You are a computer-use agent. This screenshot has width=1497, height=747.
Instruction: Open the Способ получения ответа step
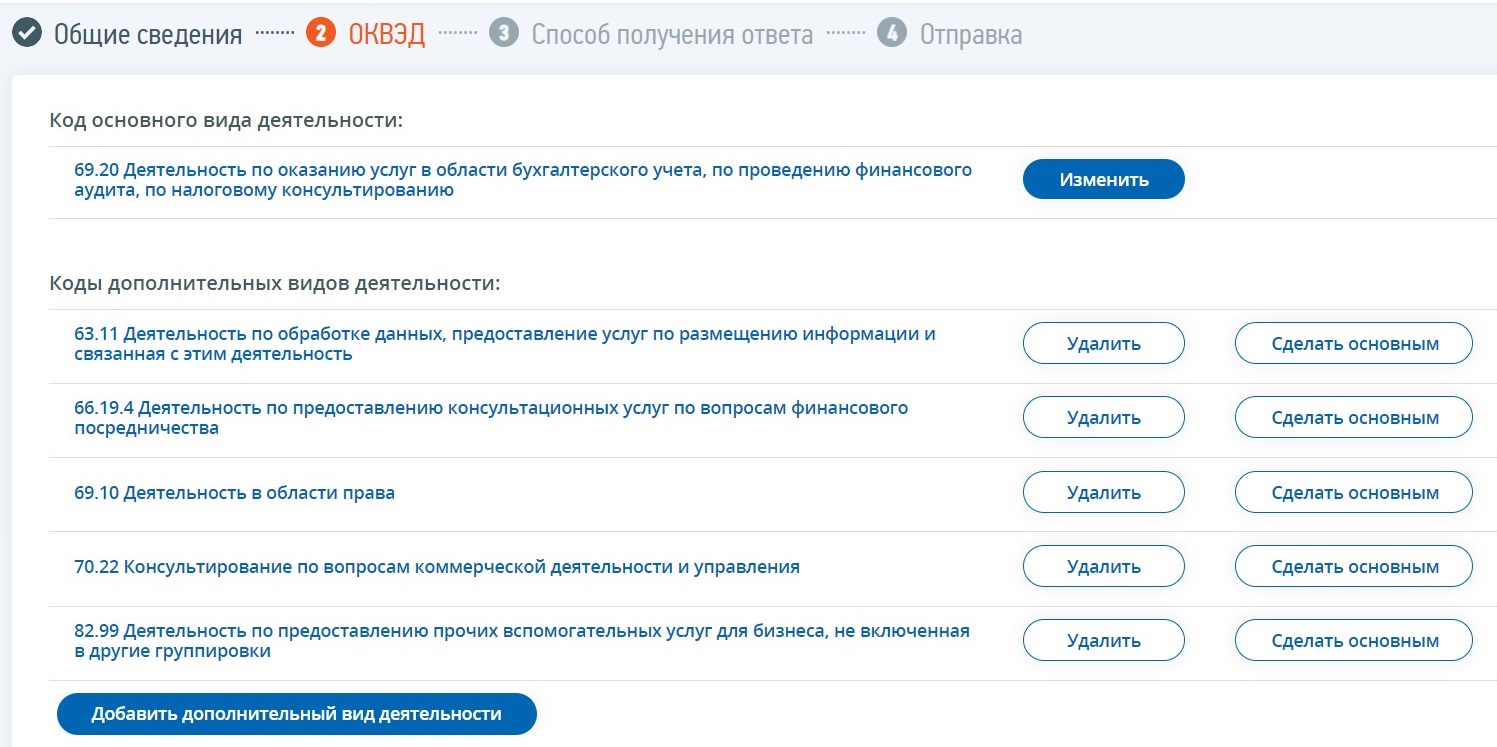point(672,35)
